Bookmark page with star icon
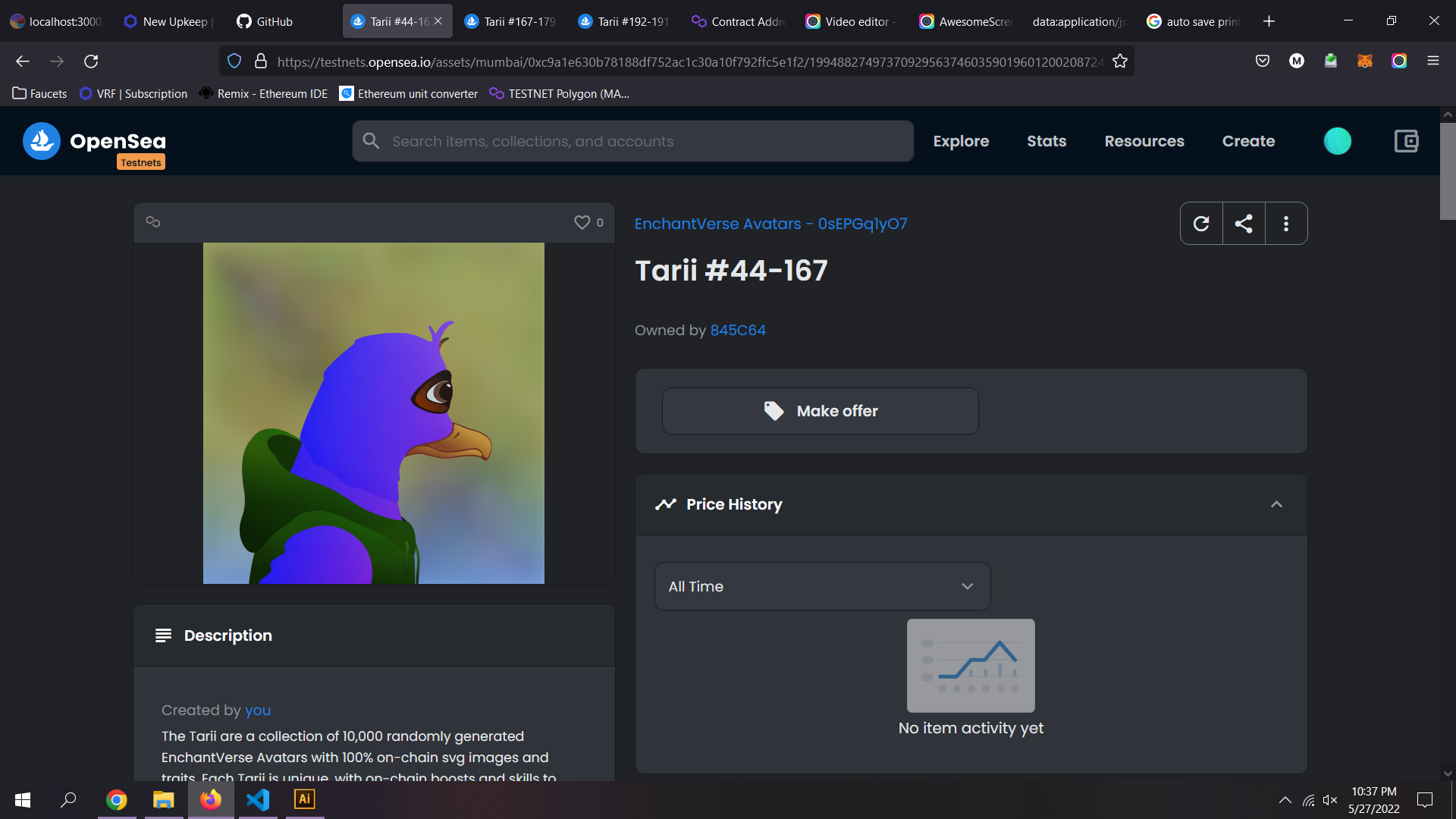 1120,61
